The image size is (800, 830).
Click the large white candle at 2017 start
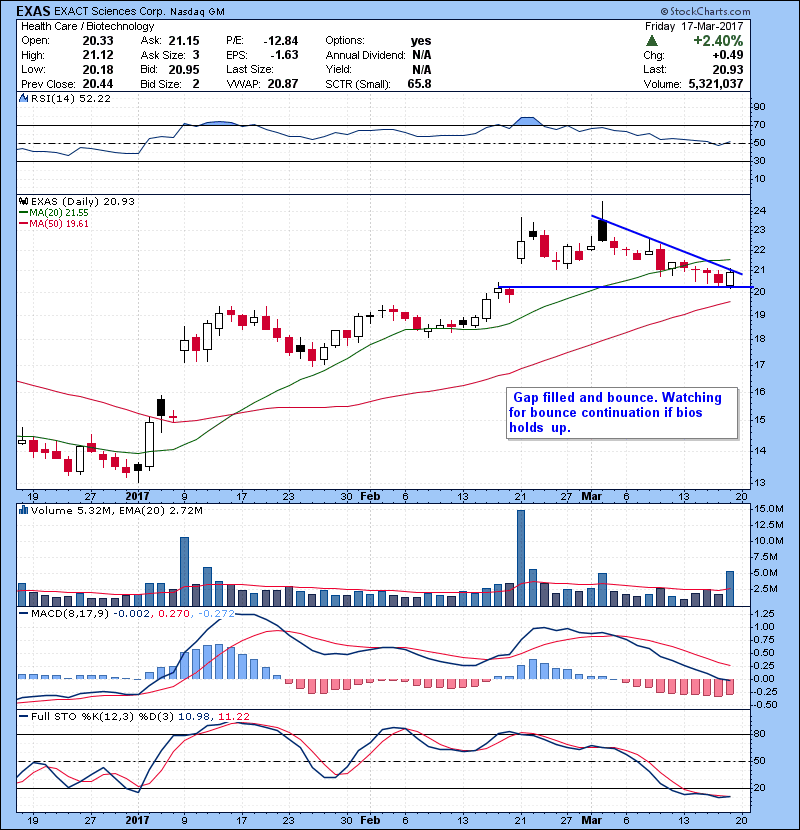tap(150, 444)
